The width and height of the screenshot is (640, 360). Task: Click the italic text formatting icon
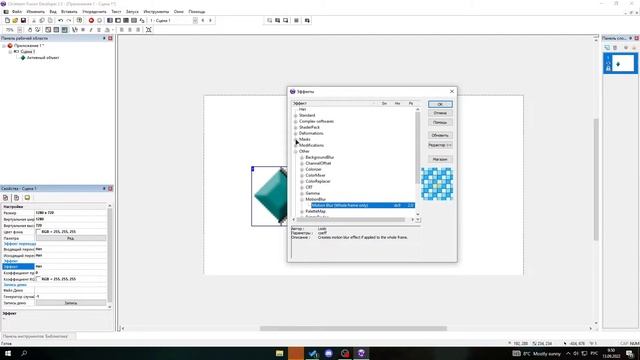[x=91, y=30]
